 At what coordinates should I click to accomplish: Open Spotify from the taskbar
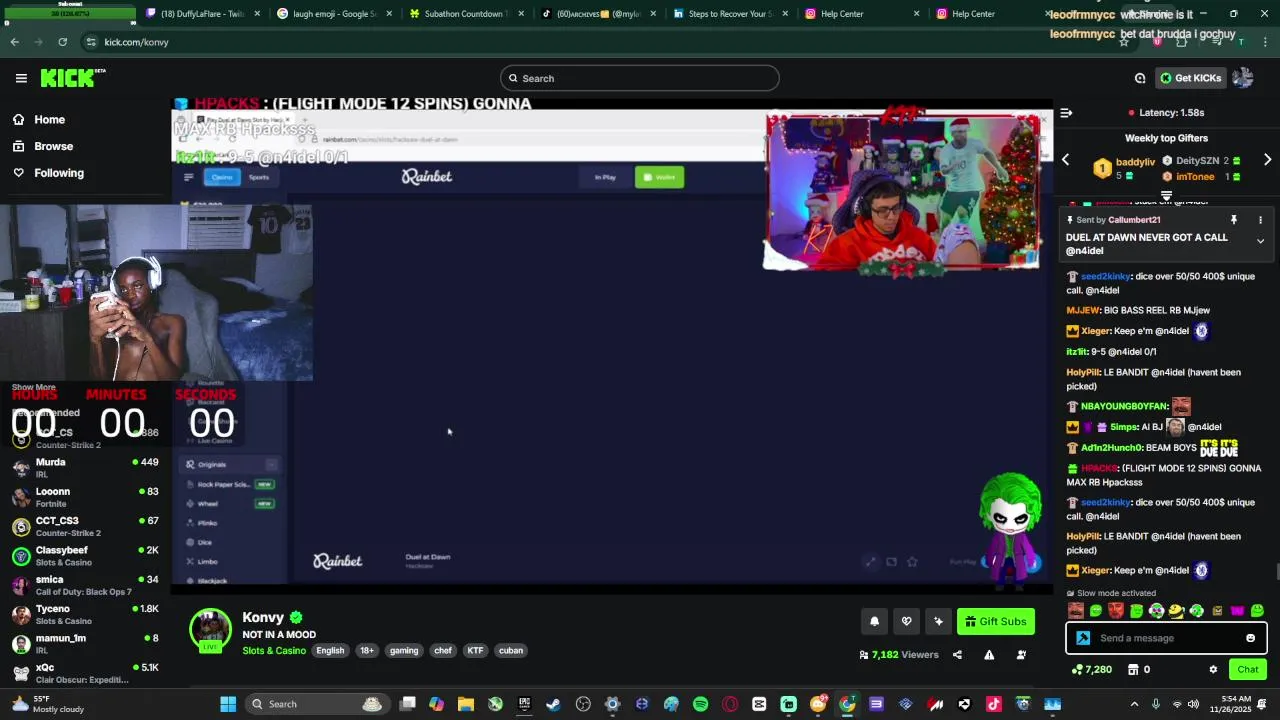[700, 704]
